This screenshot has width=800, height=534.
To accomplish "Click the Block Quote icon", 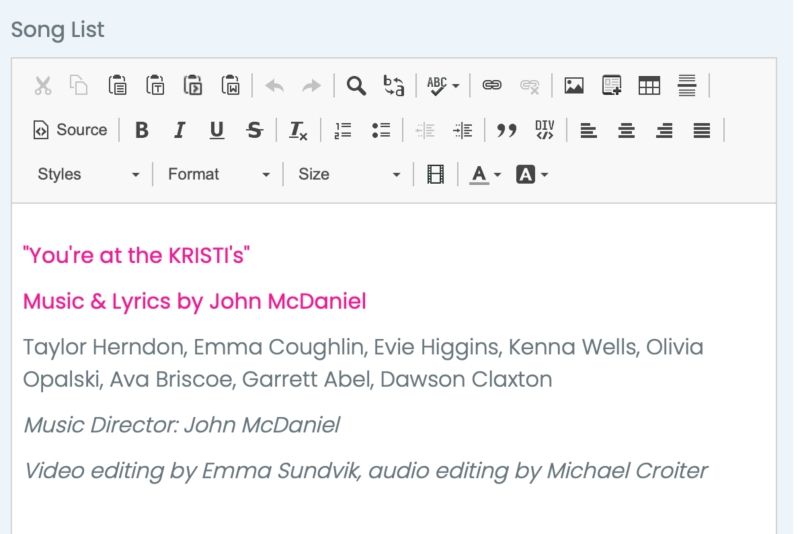I will pos(507,130).
